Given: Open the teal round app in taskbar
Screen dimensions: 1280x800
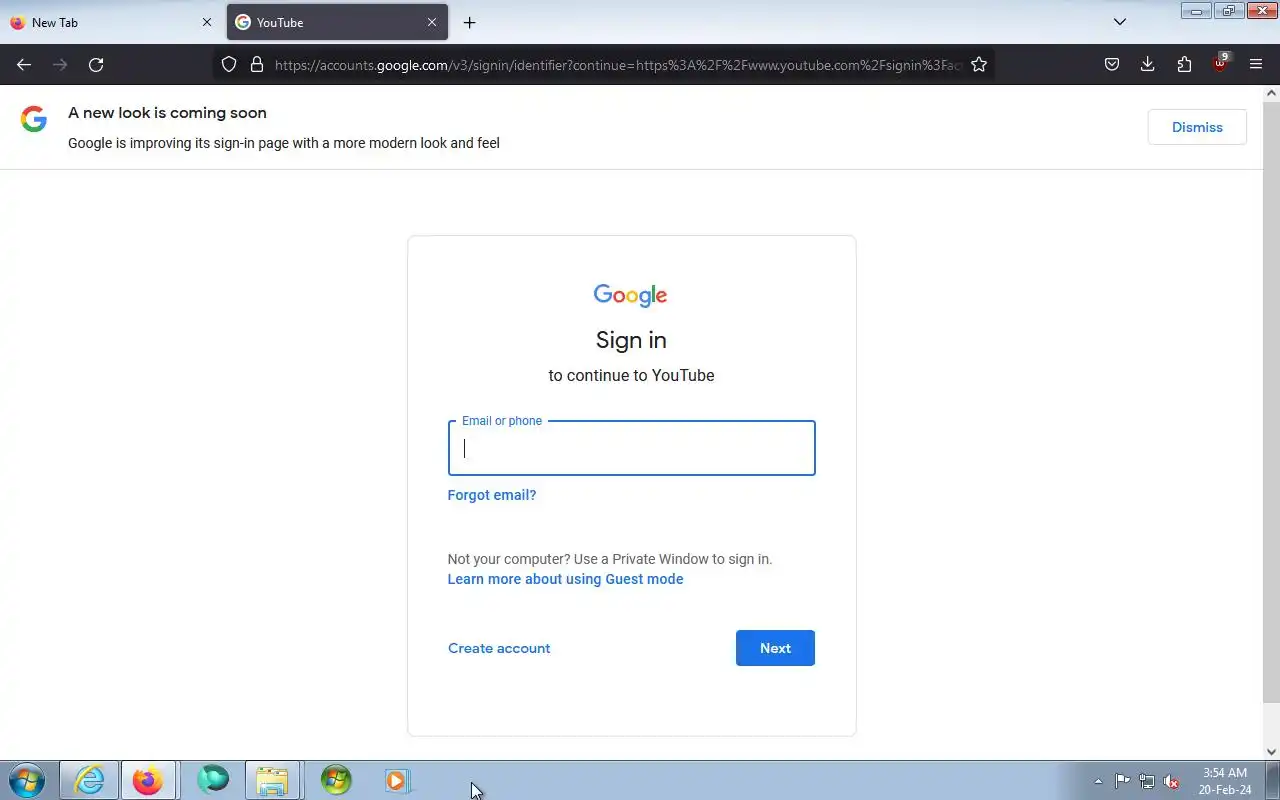Looking at the screenshot, I should [x=213, y=780].
